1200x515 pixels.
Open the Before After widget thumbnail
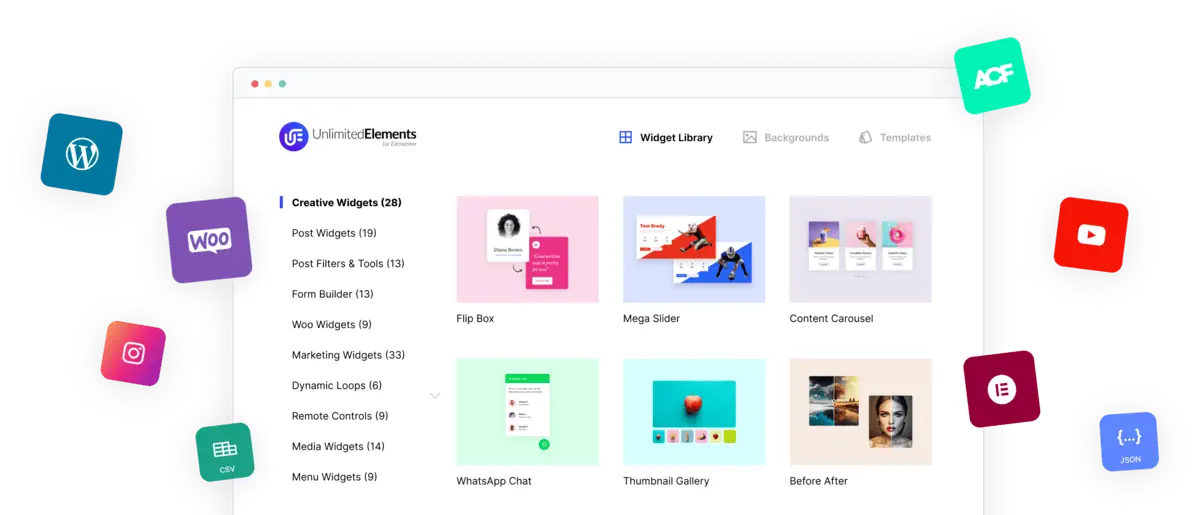(x=860, y=411)
